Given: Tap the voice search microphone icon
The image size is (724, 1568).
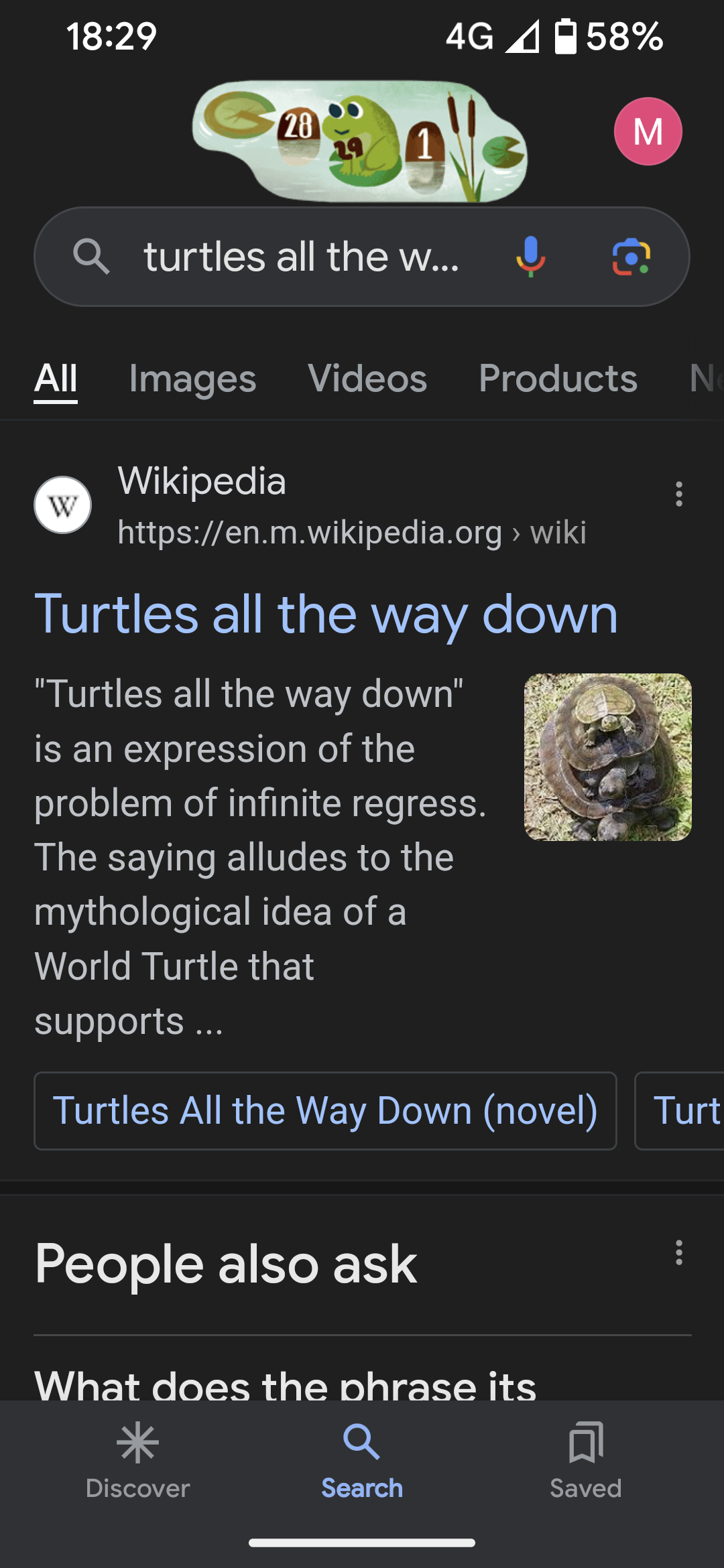Looking at the screenshot, I should pos(530,257).
